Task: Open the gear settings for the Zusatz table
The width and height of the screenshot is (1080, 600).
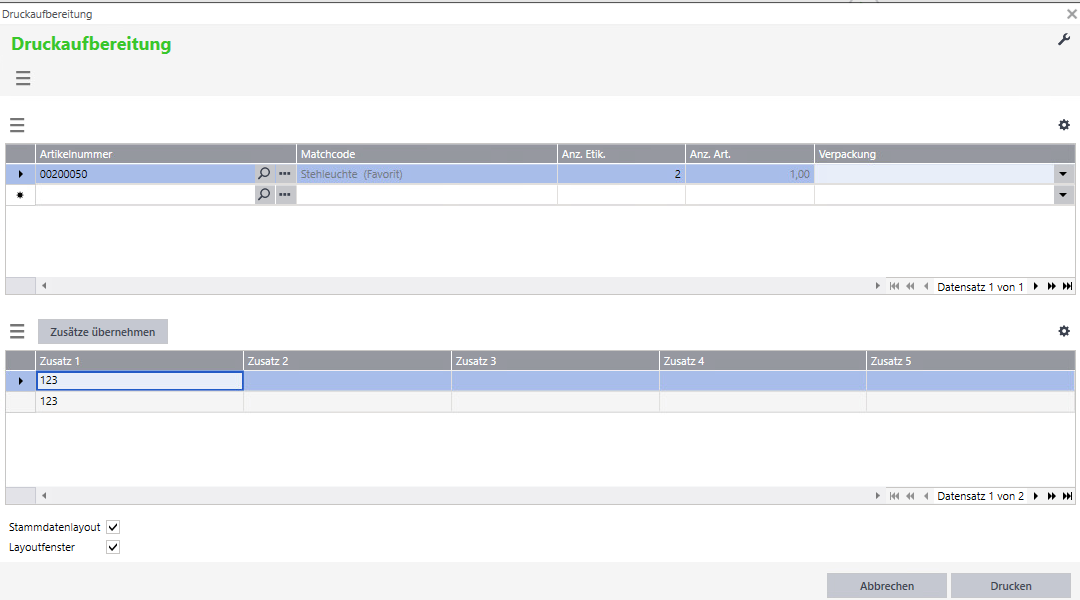Action: (1064, 331)
